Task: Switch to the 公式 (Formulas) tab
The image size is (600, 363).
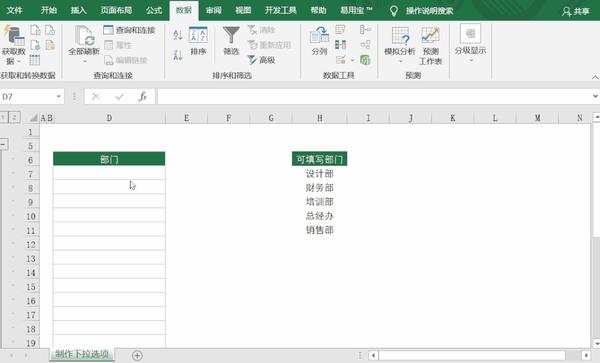Action: 154,10
